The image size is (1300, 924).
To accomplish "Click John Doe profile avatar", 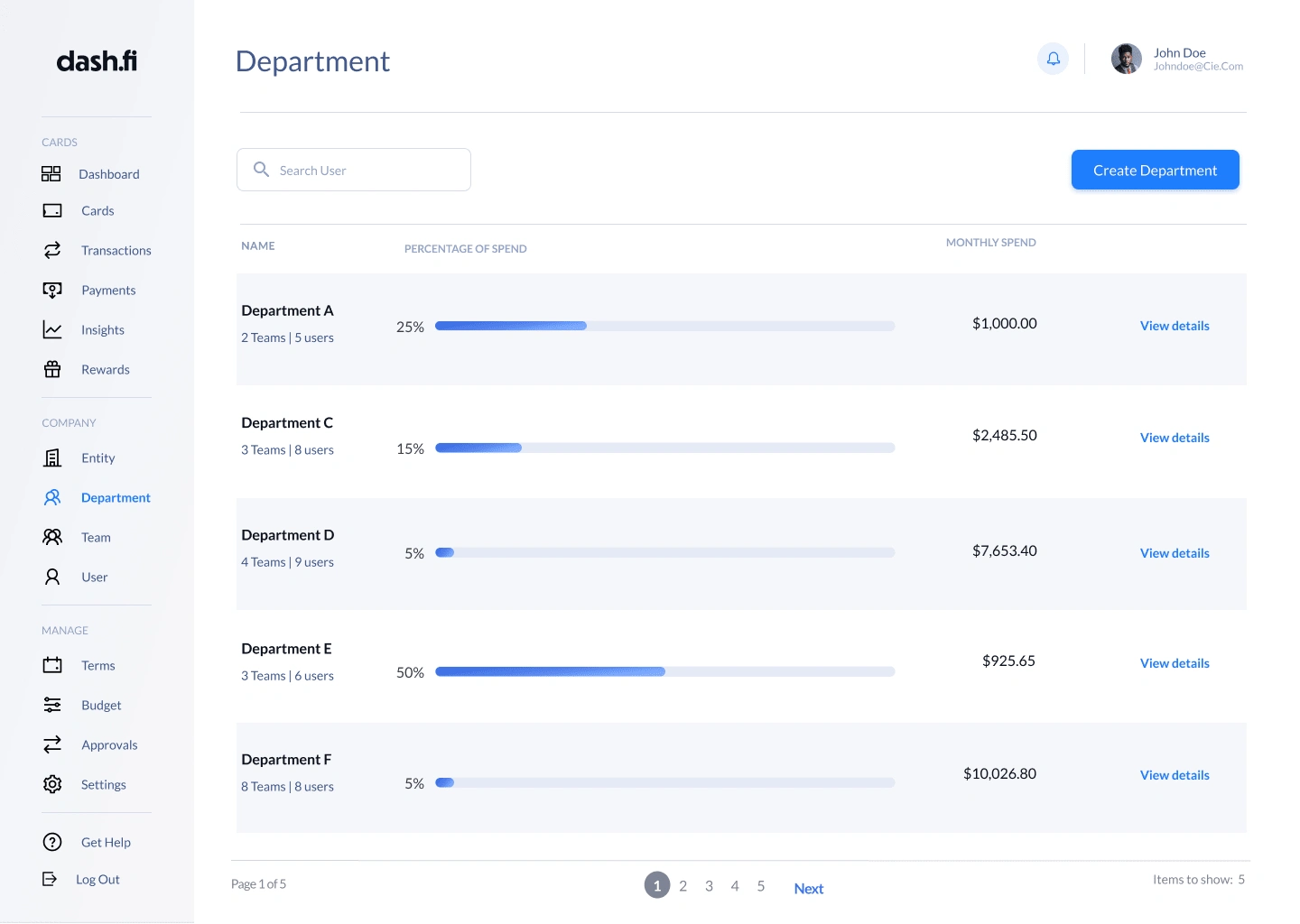I will (x=1126, y=59).
